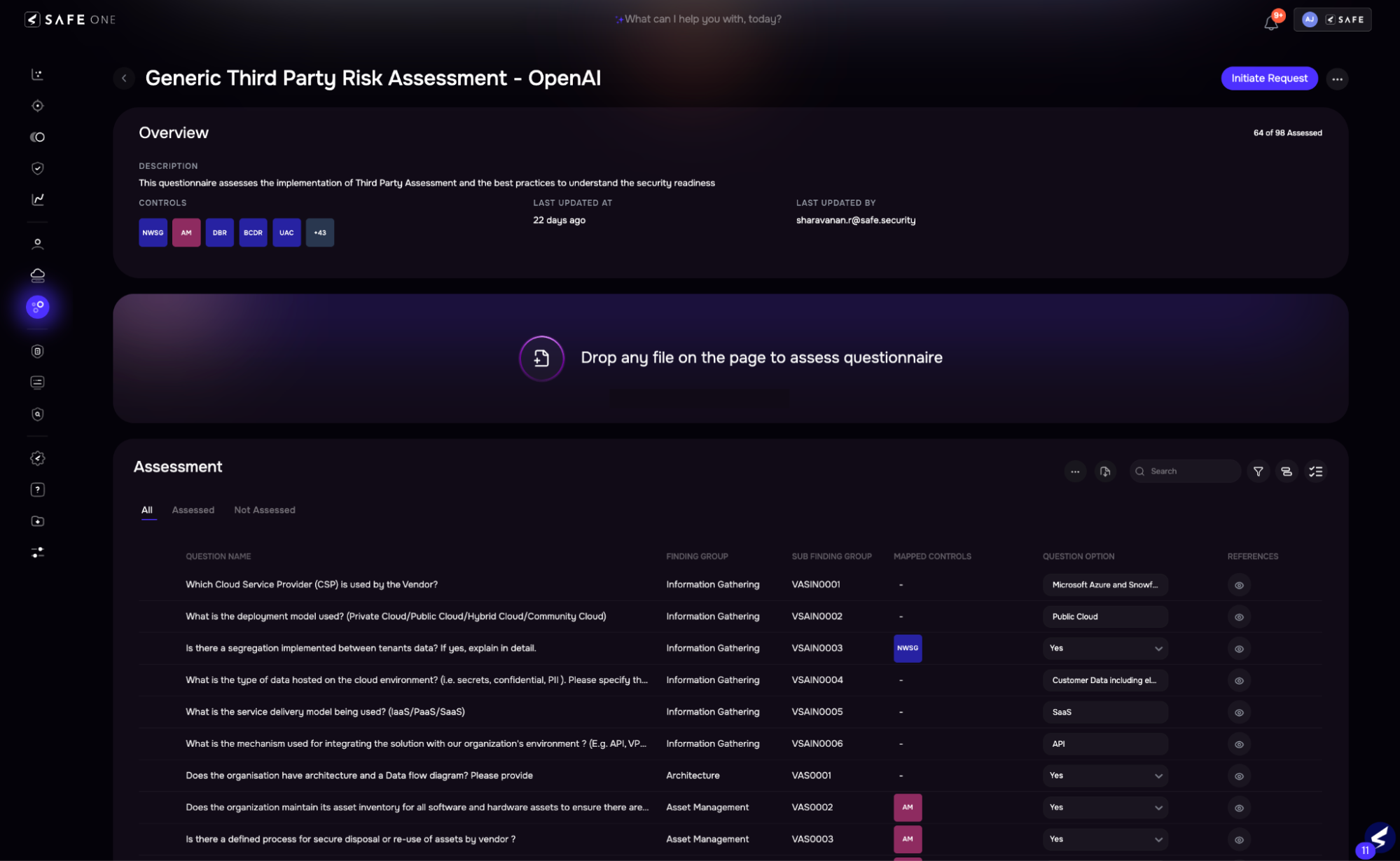Viewport: 1400px width, 861px height.
Task: Click the export report icon beside the search bar
Action: click(x=1106, y=471)
